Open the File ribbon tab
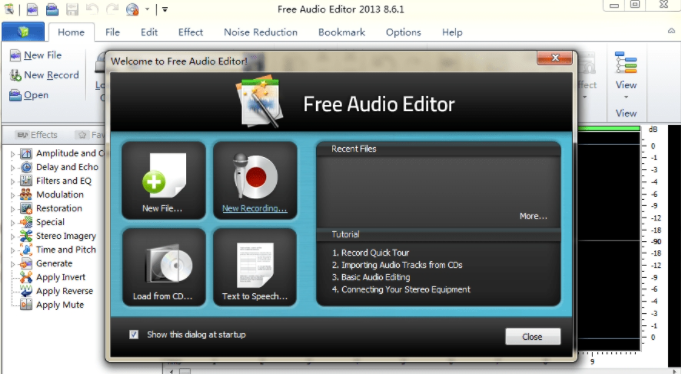This screenshot has width=681, height=374. 112,32
